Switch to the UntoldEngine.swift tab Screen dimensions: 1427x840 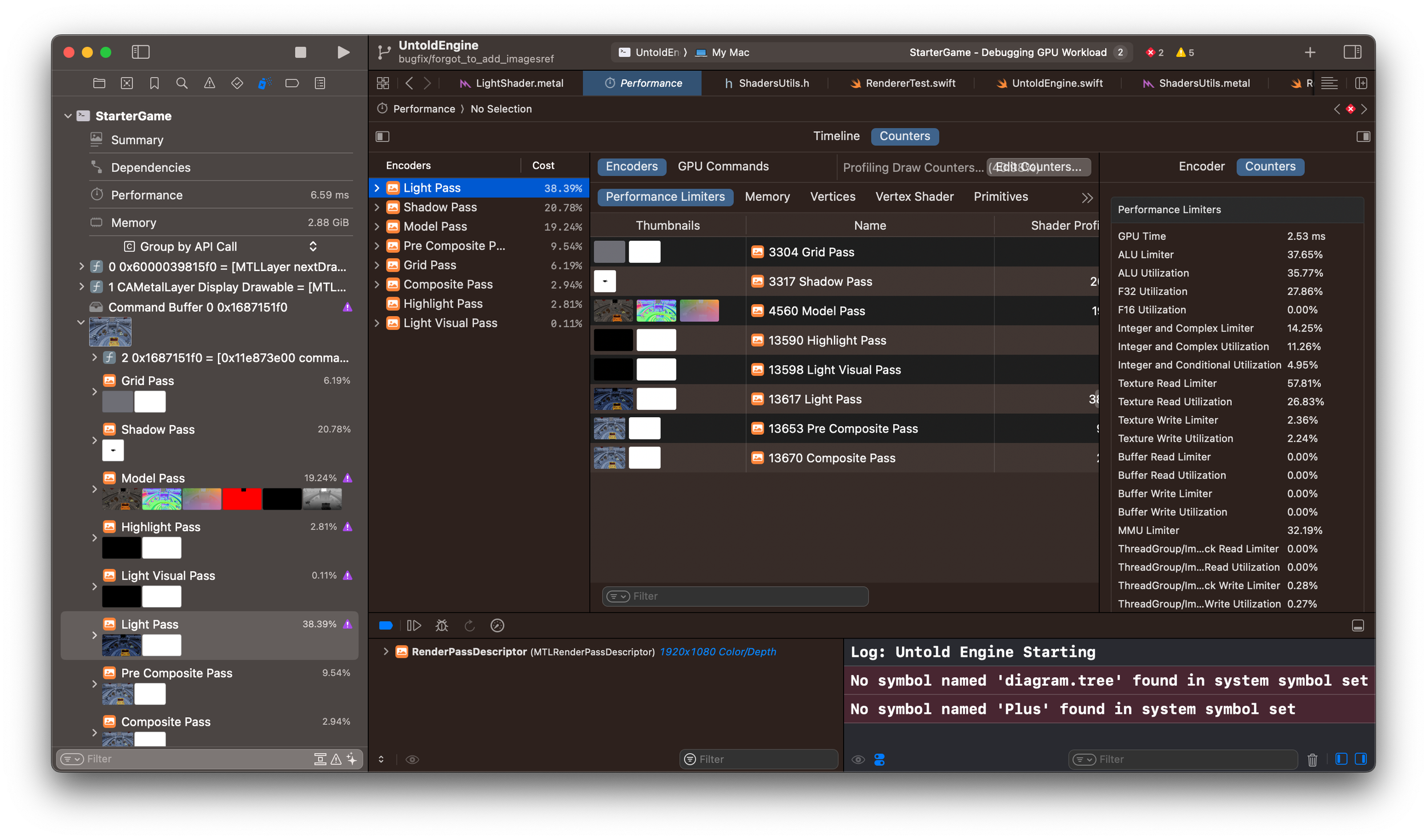[x=1049, y=83]
